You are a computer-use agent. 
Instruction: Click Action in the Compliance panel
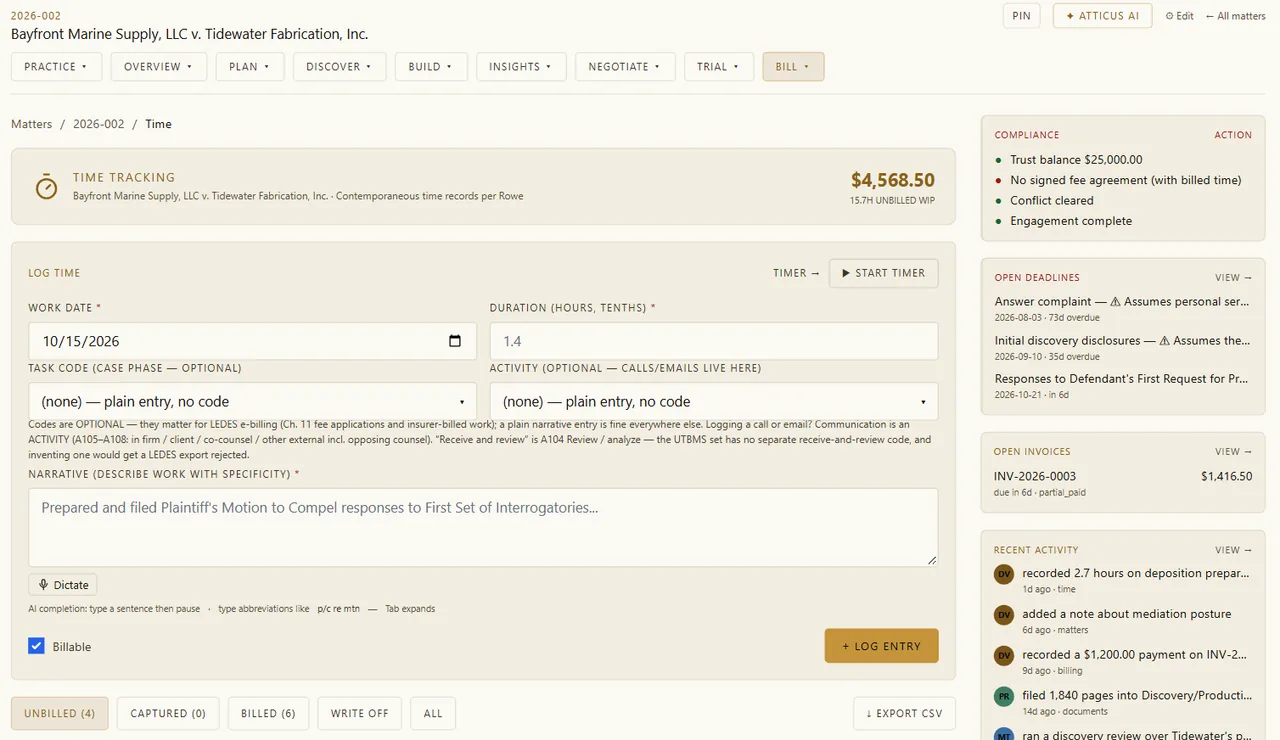tap(1233, 135)
